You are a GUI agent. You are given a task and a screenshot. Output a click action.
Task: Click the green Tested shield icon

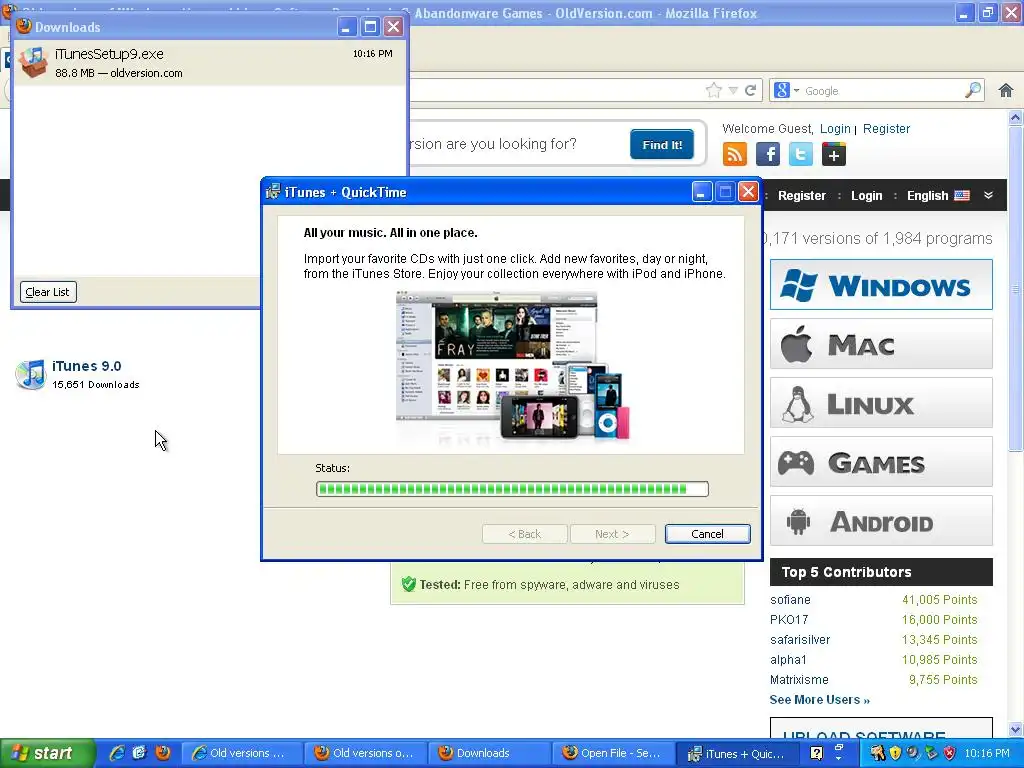tap(409, 584)
